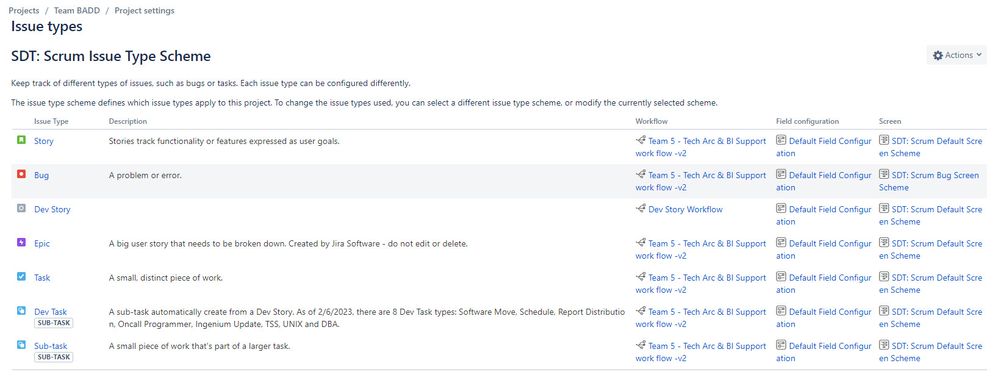
Task: Click the Field configuration column header
Action: (x=808, y=121)
